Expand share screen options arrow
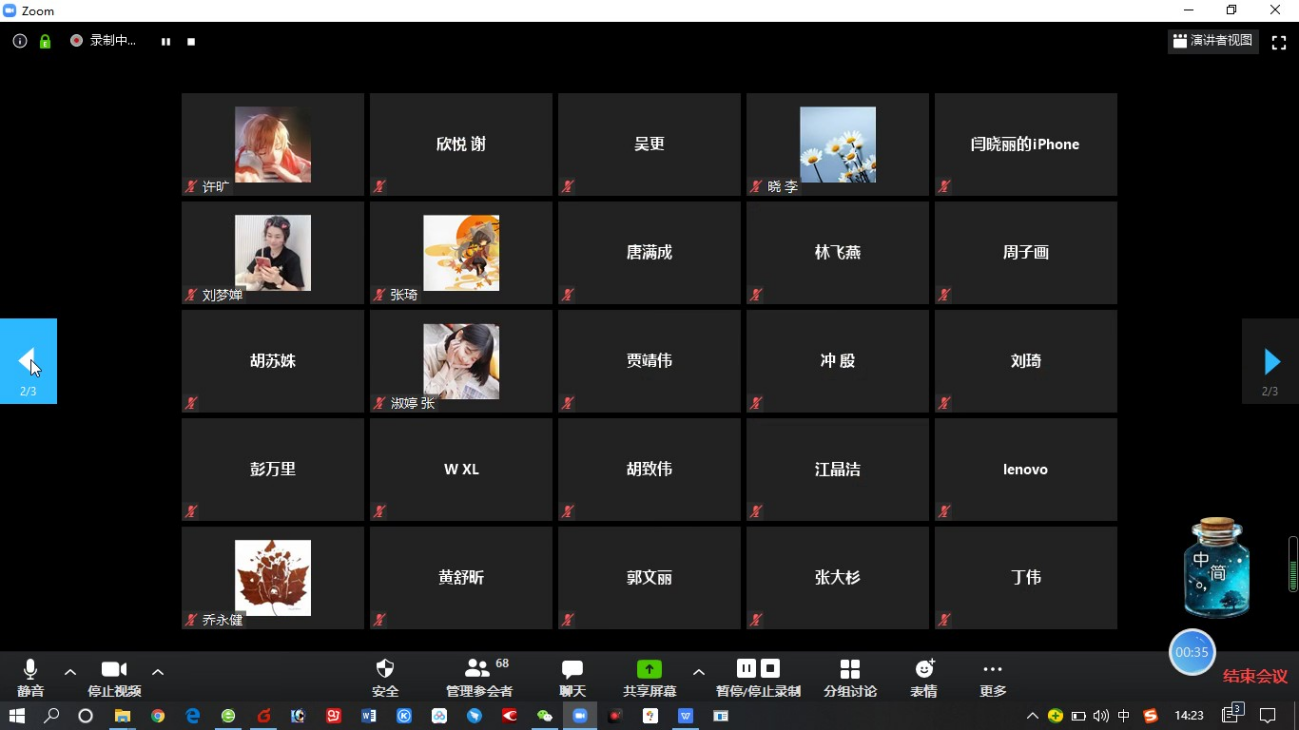Image resolution: width=1299 pixels, height=730 pixels. 699,672
